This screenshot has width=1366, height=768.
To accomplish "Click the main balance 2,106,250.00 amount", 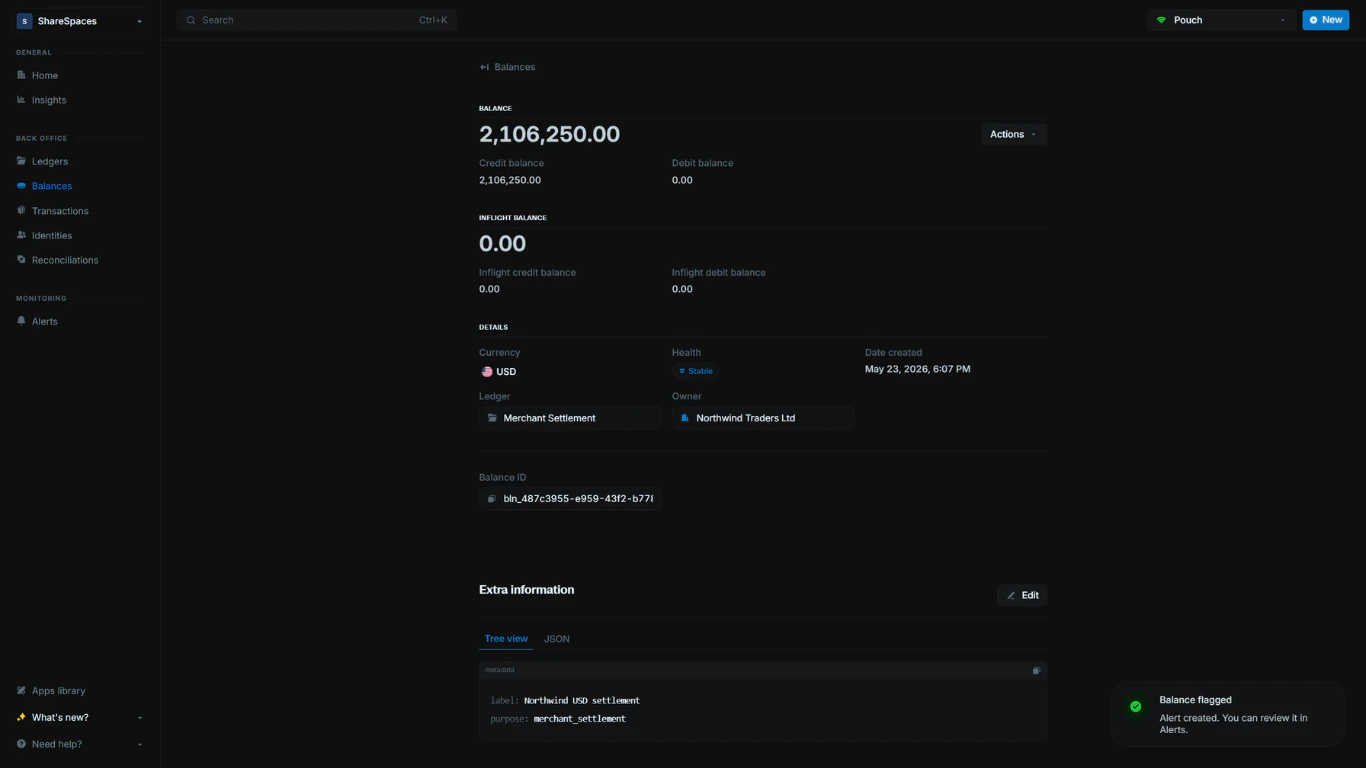I will pos(549,134).
